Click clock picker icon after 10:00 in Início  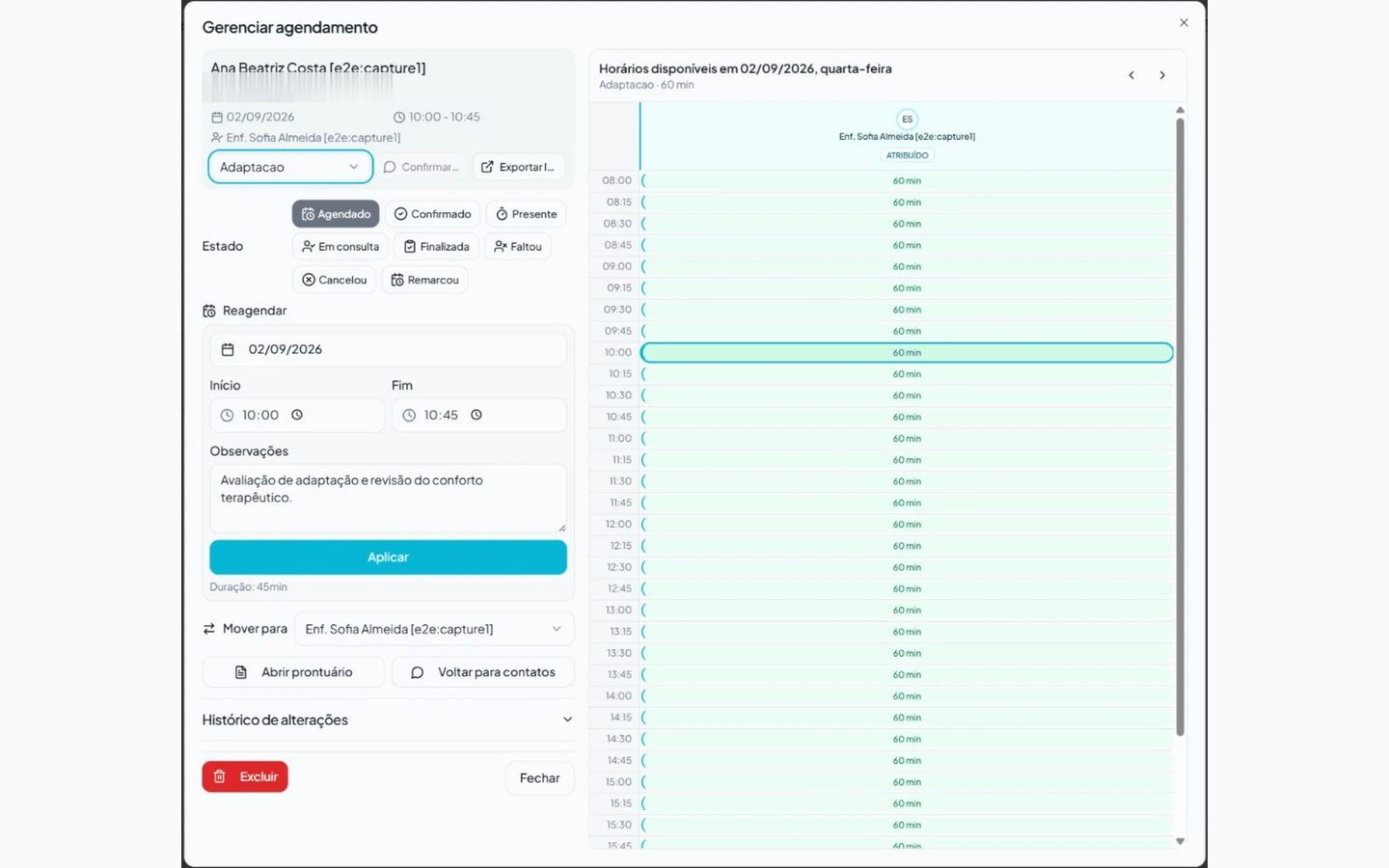[297, 415]
